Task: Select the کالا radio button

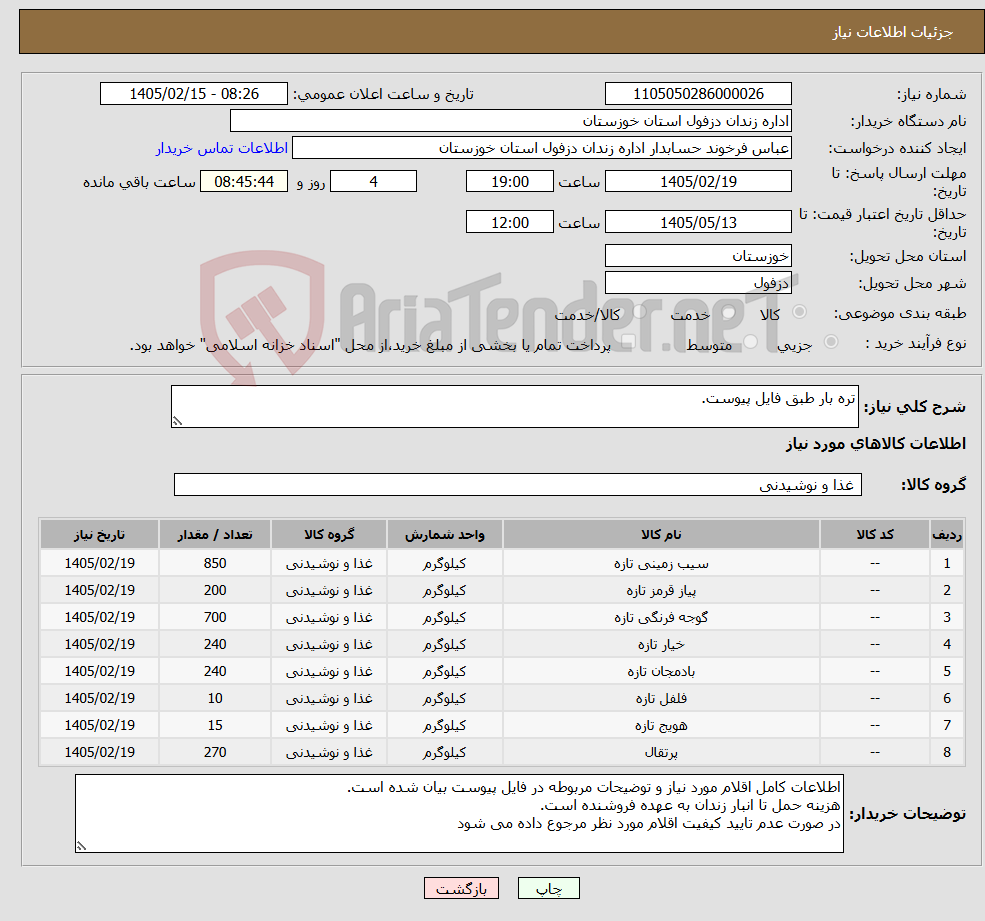Action: click(x=800, y=312)
